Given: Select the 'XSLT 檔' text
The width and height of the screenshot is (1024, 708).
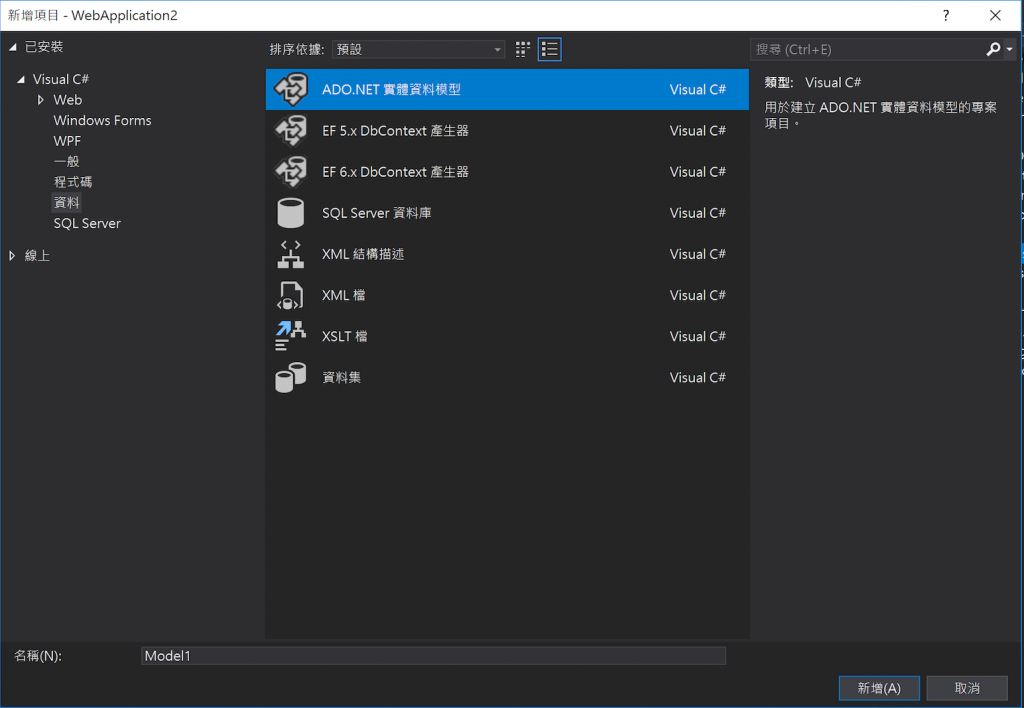Looking at the screenshot, I should pyautogui.click(x=345, y=336).
